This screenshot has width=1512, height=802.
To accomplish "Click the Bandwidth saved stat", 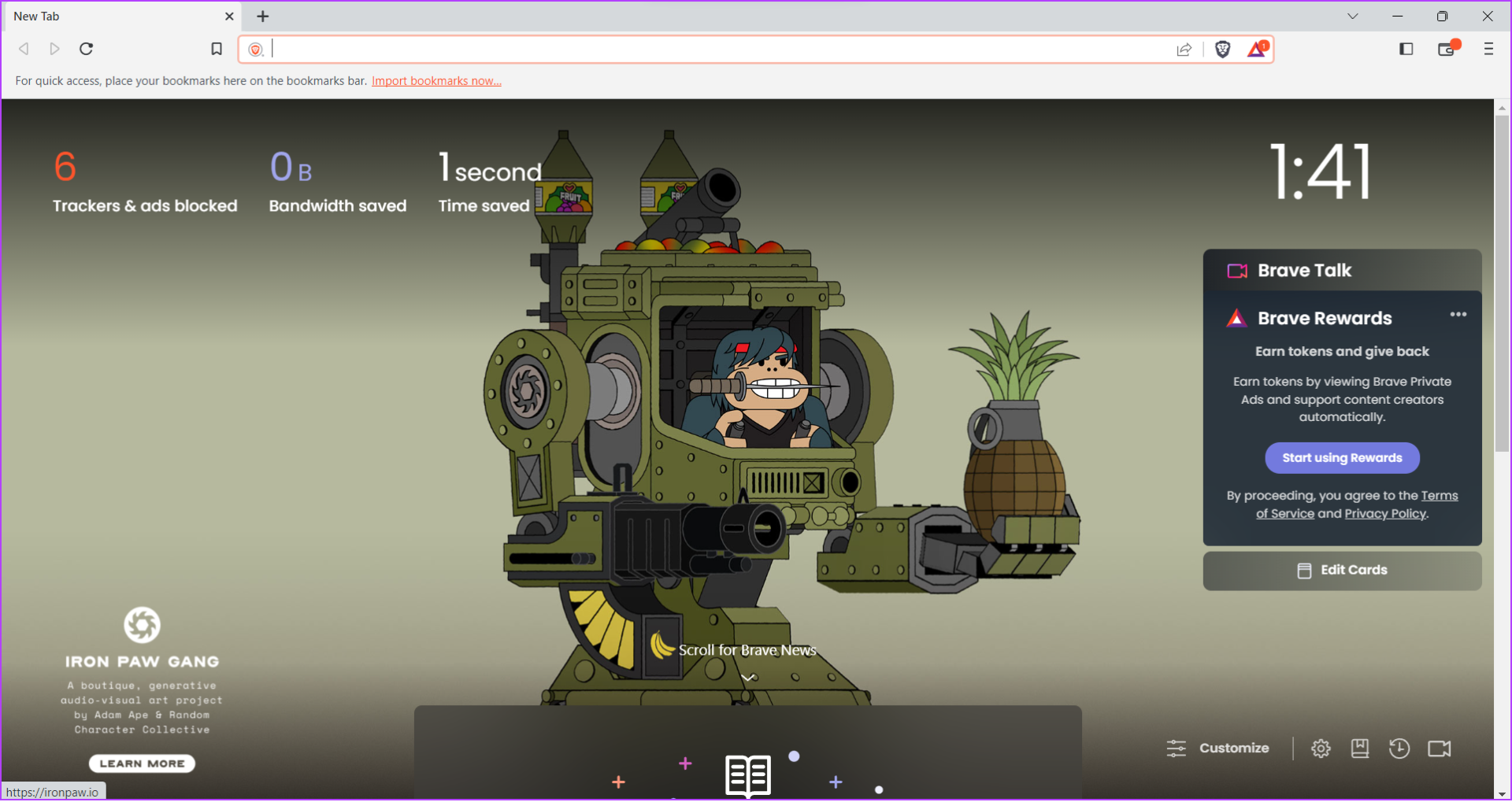I will coord(338,181).
